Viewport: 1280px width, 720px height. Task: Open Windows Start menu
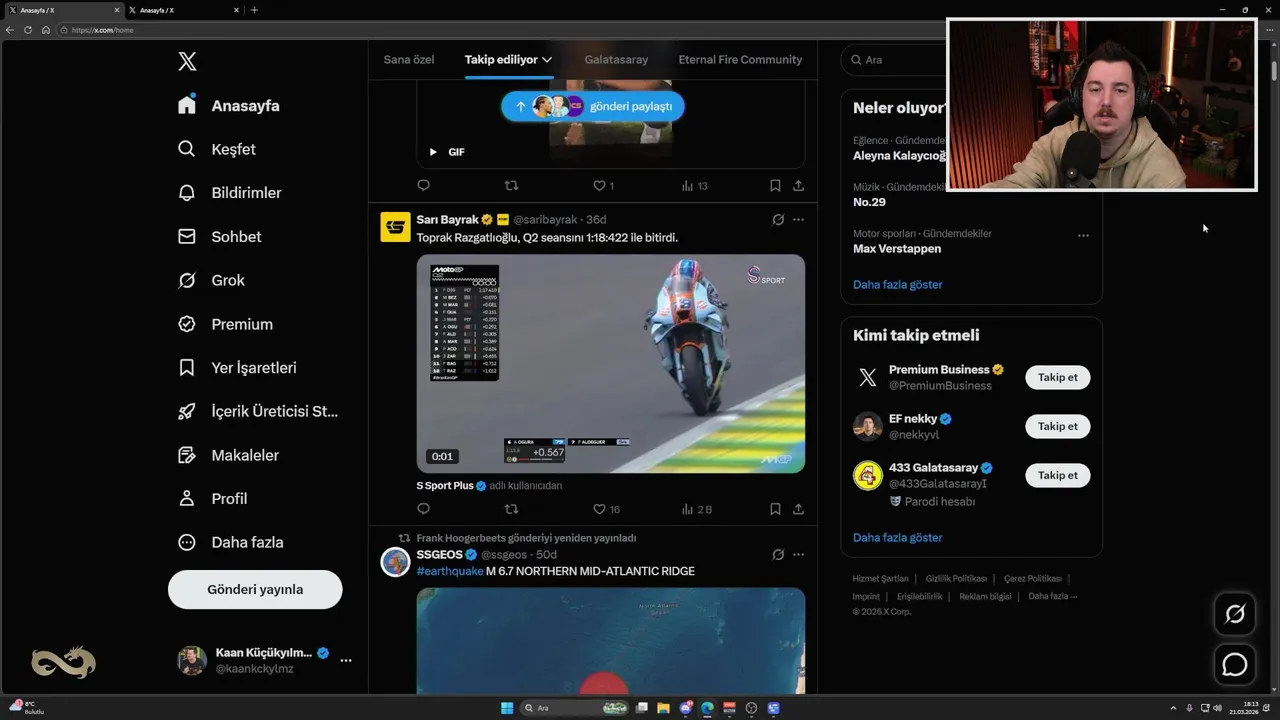[x=507, y=708]
